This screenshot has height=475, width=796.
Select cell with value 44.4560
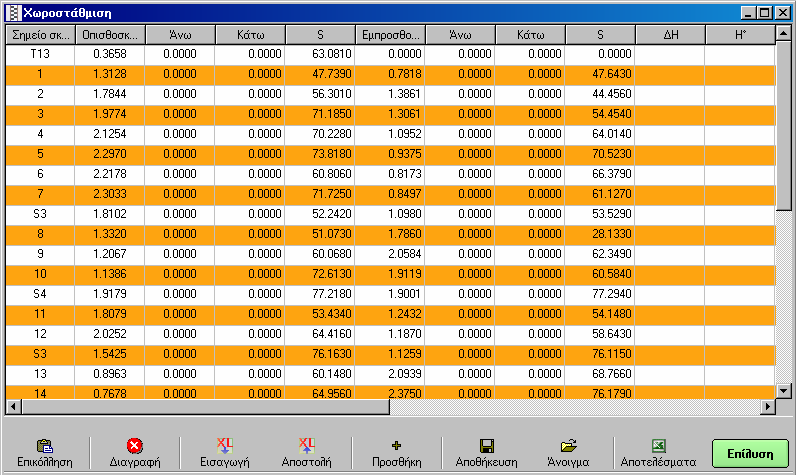coord(601,94)
